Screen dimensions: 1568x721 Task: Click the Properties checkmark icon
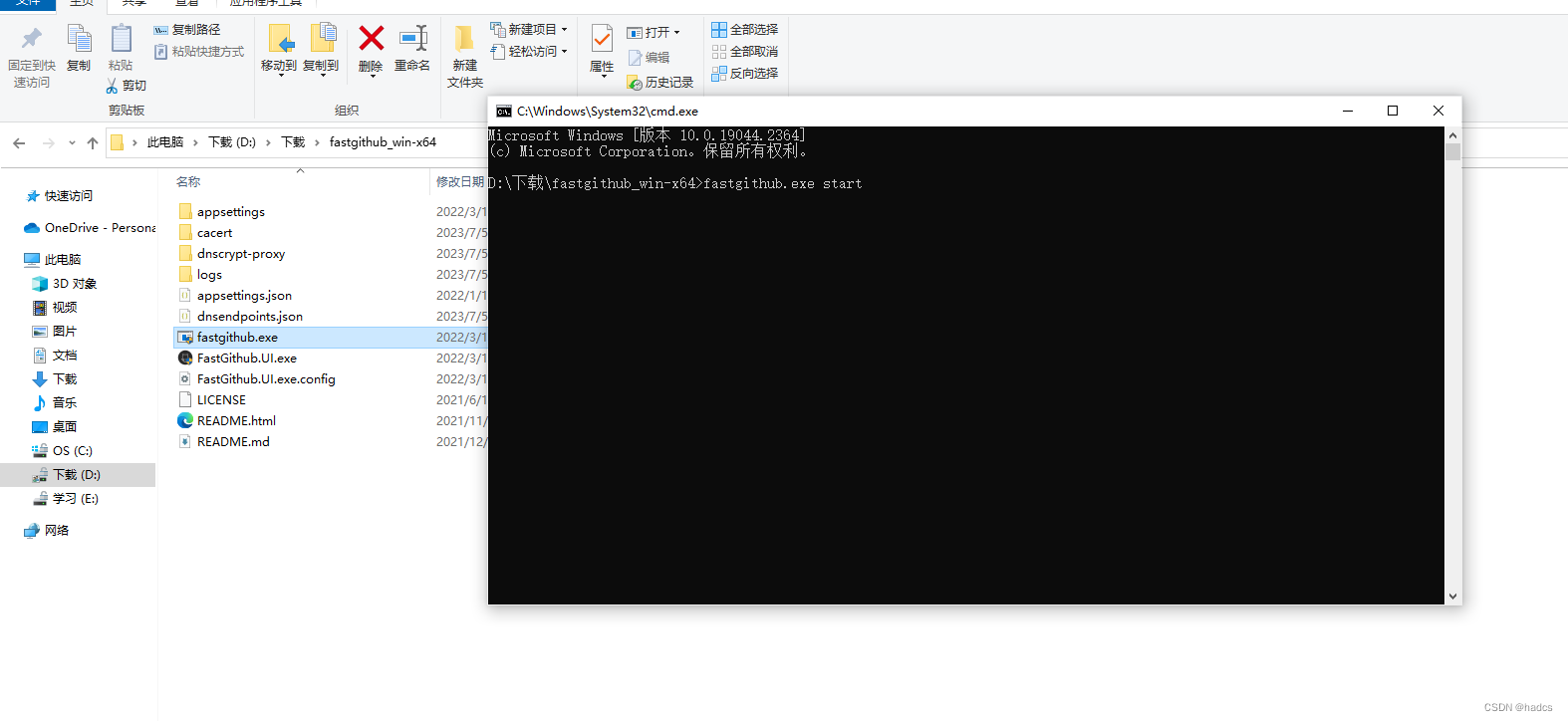[602, 39]
